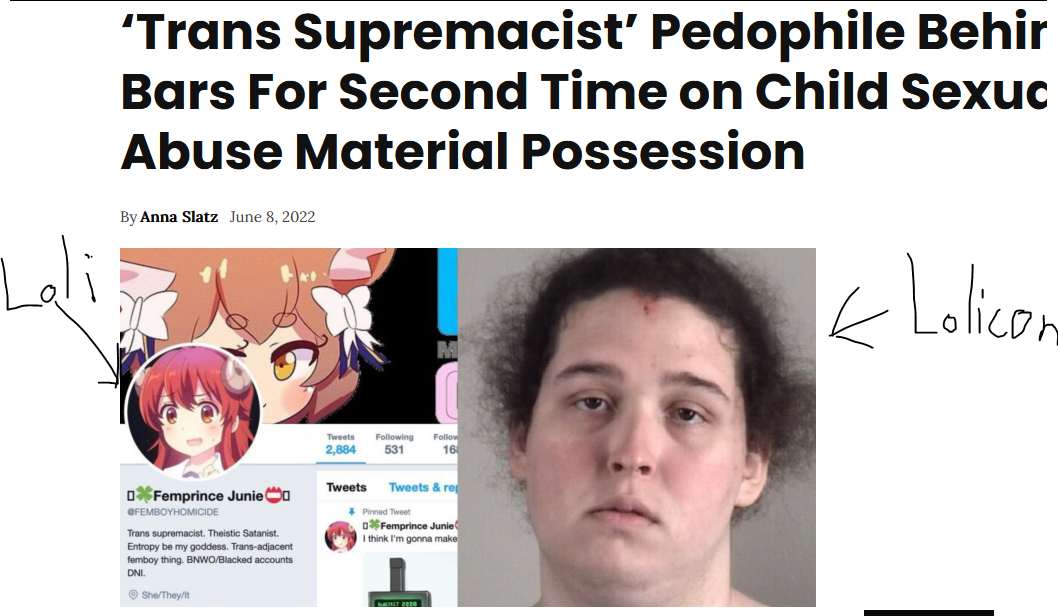Click the Femprince Junie display name
Screen dimensions: 1058x616
pos(208,496)
